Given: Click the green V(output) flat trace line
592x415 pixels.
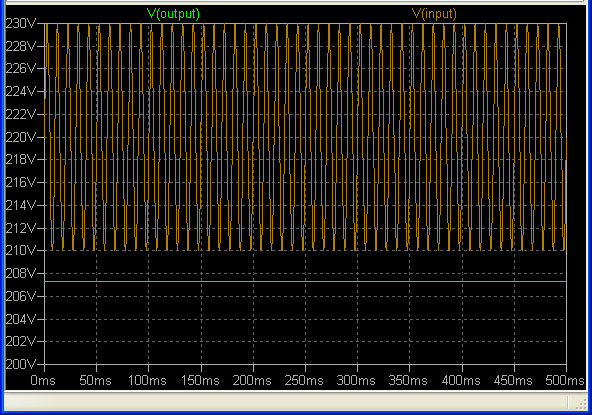Looking at the screenshot, I should click(x=305, y=281).
